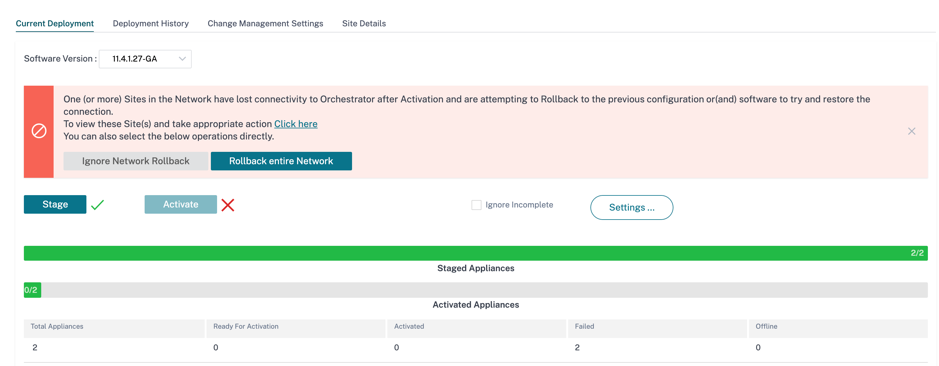939x366 pixels.
Task: Tick the Ignore Incomplete checkbox
Action: tap(477, 205)
